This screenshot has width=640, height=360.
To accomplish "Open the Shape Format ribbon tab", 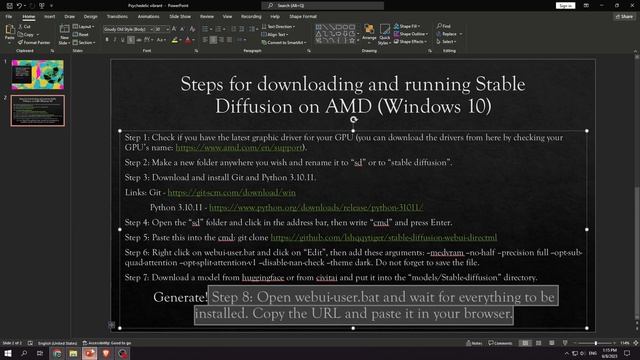I will pos(303,16).
